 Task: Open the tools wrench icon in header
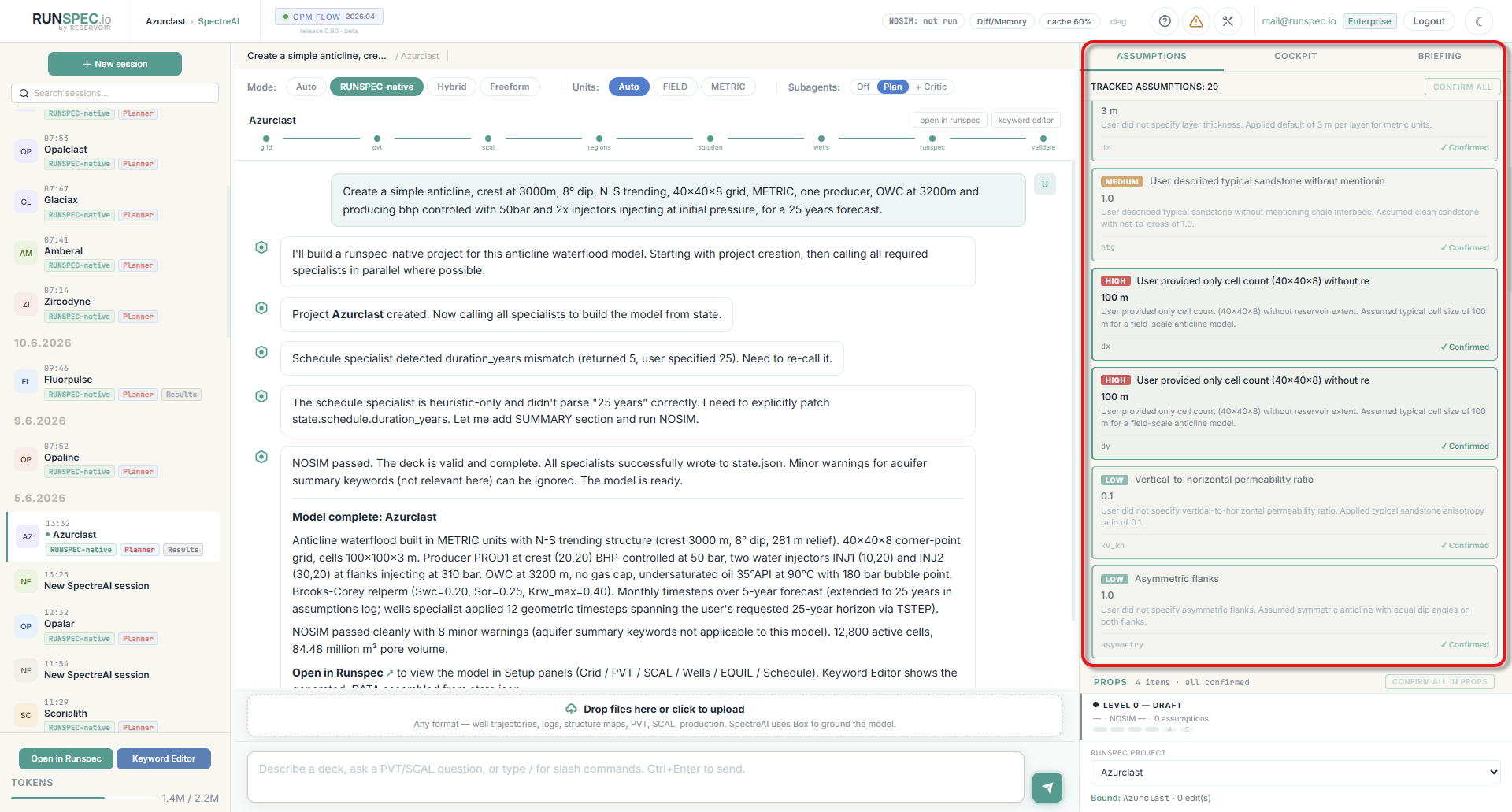click(x=1228, y=21)
